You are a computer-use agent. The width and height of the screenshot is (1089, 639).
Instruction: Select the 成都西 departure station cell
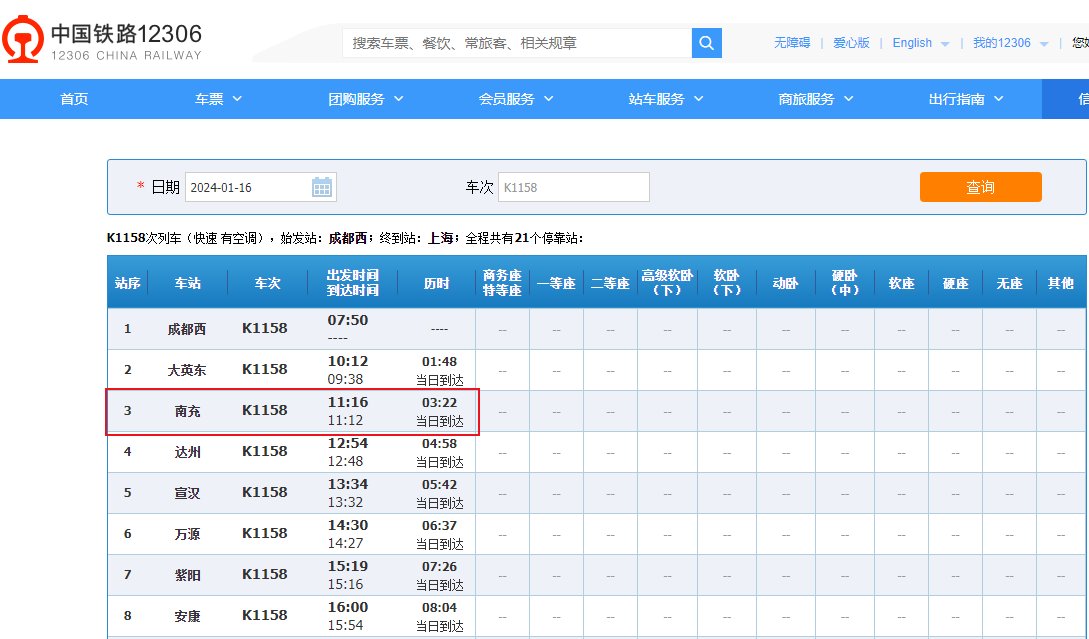pyautogui.click(x=186, y=328)
